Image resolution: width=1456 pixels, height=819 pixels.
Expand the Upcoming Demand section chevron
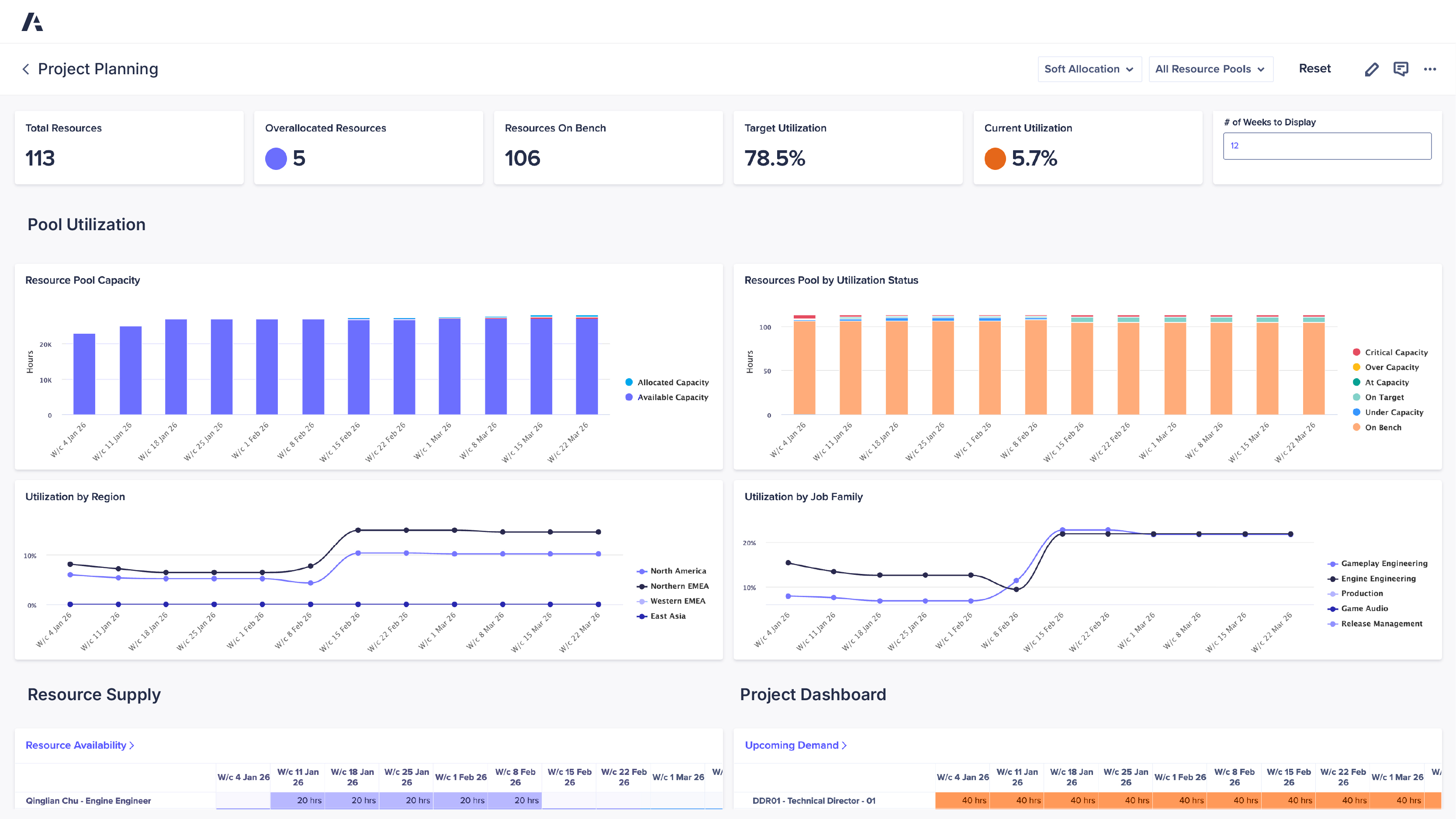coord(843,745)
